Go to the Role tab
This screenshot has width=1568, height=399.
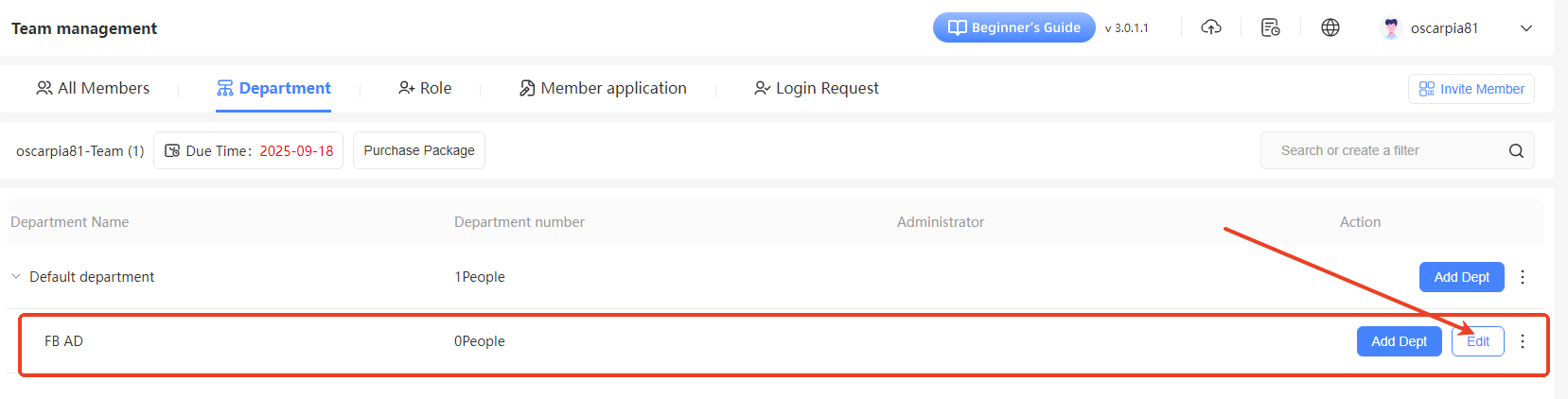tap(425, 88)
